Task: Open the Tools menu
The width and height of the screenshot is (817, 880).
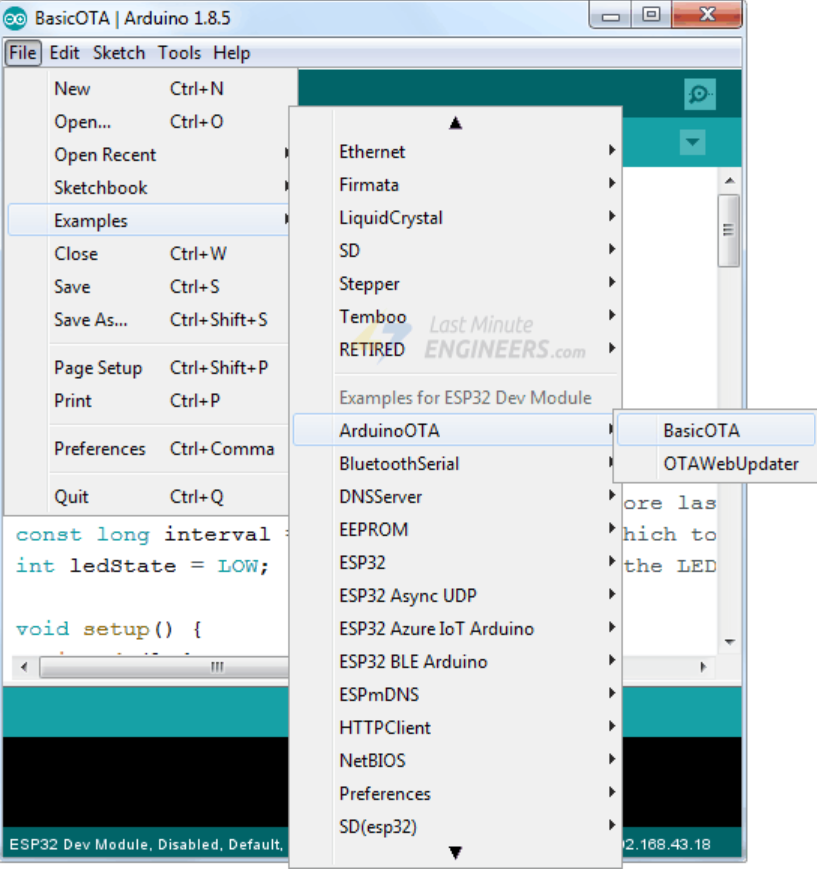Action: 179,53
